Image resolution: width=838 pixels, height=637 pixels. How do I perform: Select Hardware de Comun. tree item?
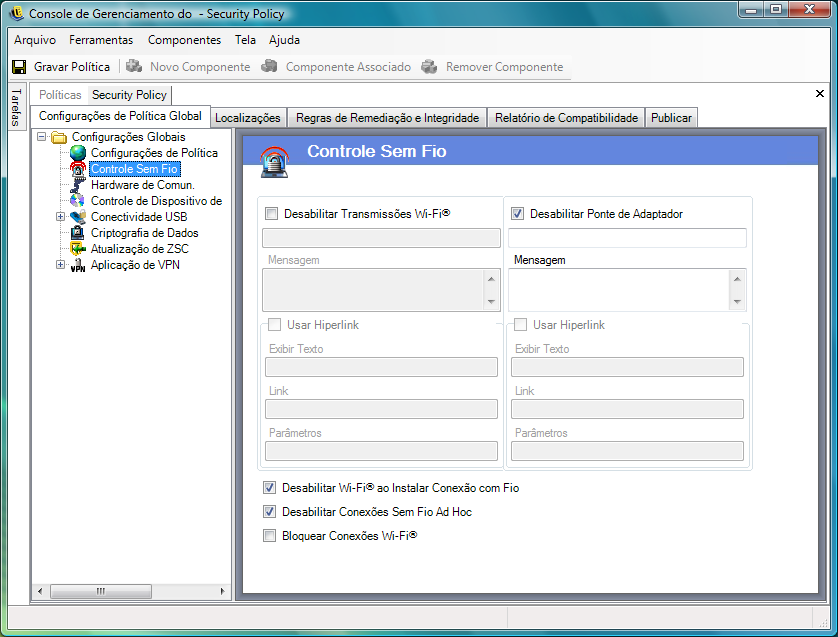(143, 185)
